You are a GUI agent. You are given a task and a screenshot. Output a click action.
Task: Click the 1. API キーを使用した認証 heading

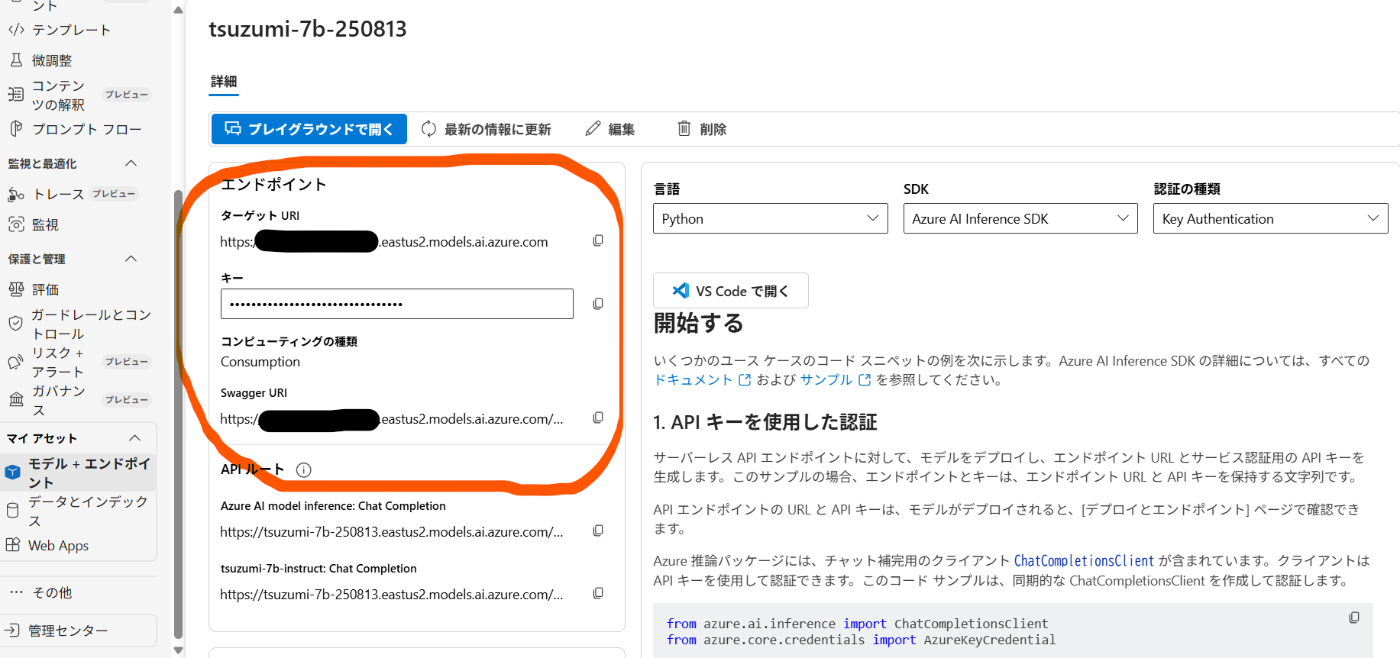click(765, 422)
